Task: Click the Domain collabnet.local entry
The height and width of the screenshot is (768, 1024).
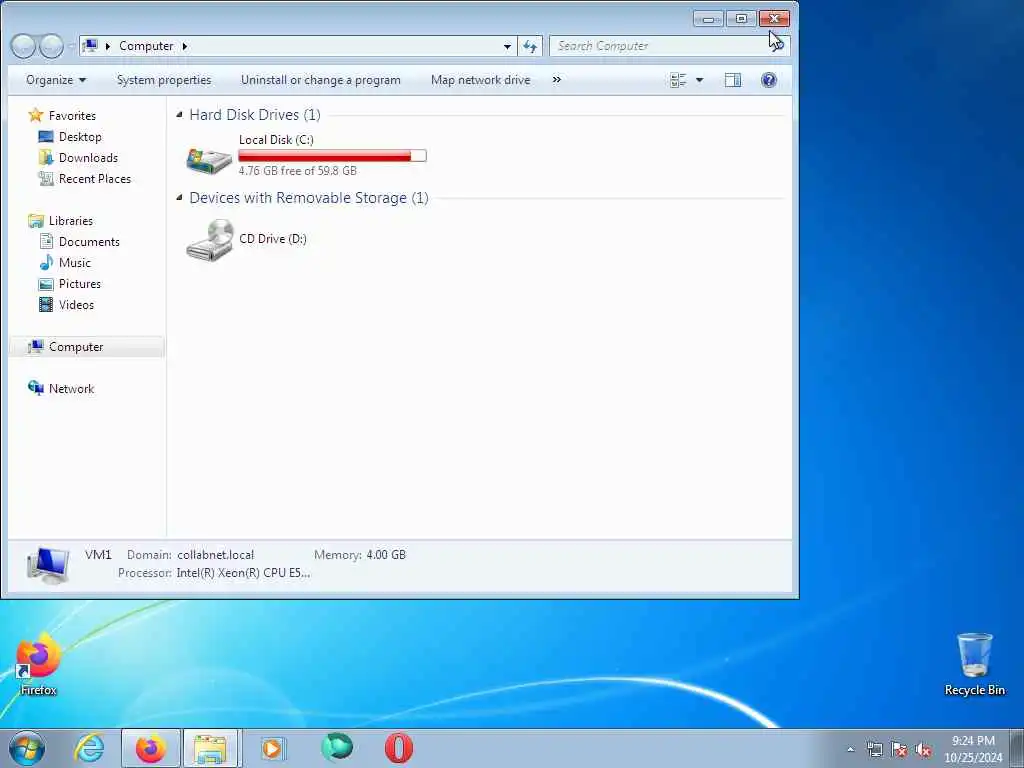Action: 190,555
